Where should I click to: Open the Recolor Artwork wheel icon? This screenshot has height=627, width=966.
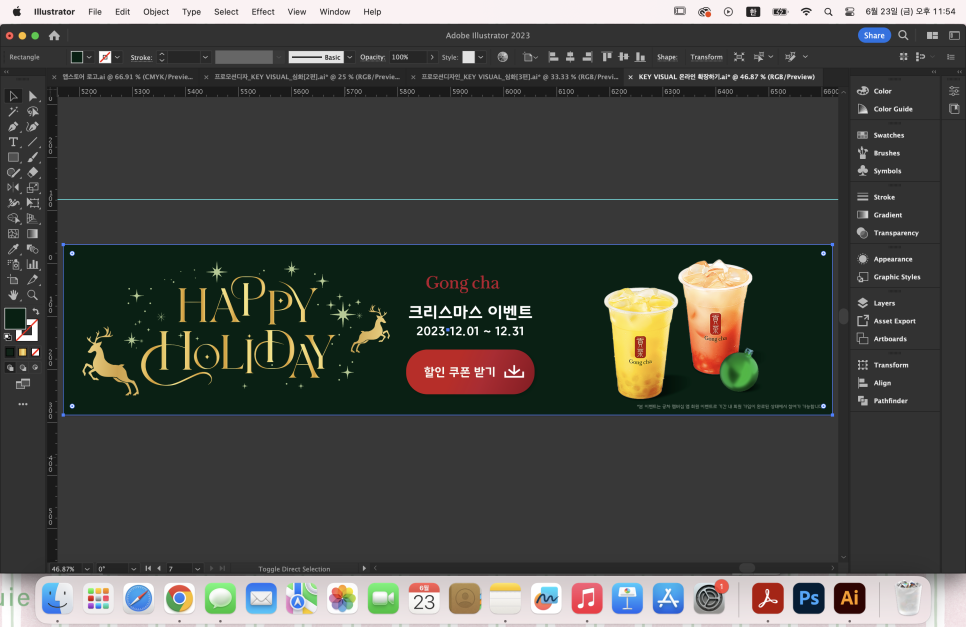(x=503, y=57)
